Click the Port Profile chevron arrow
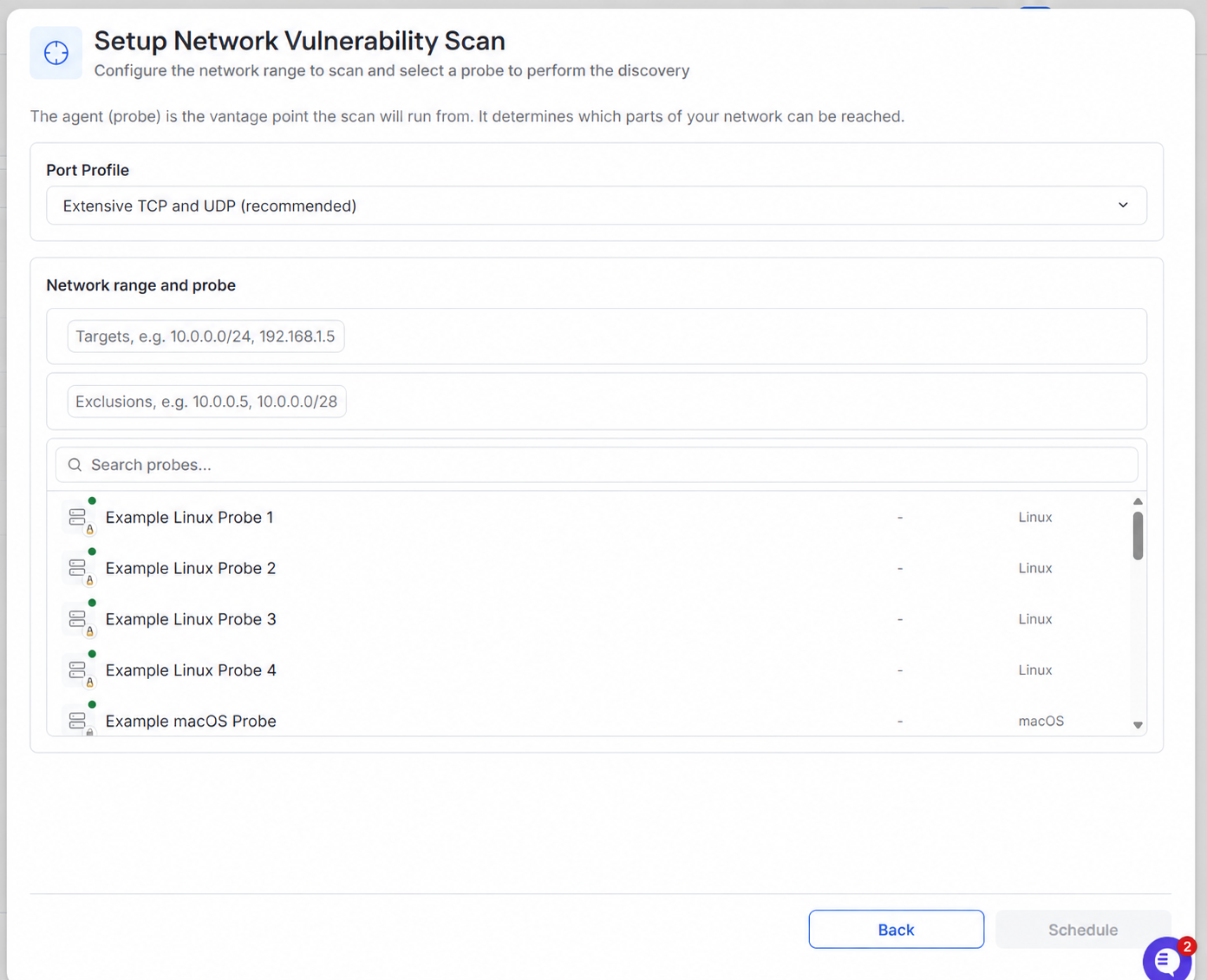The width and height of the screenshot is (1207, 980). coord(1123,206)
